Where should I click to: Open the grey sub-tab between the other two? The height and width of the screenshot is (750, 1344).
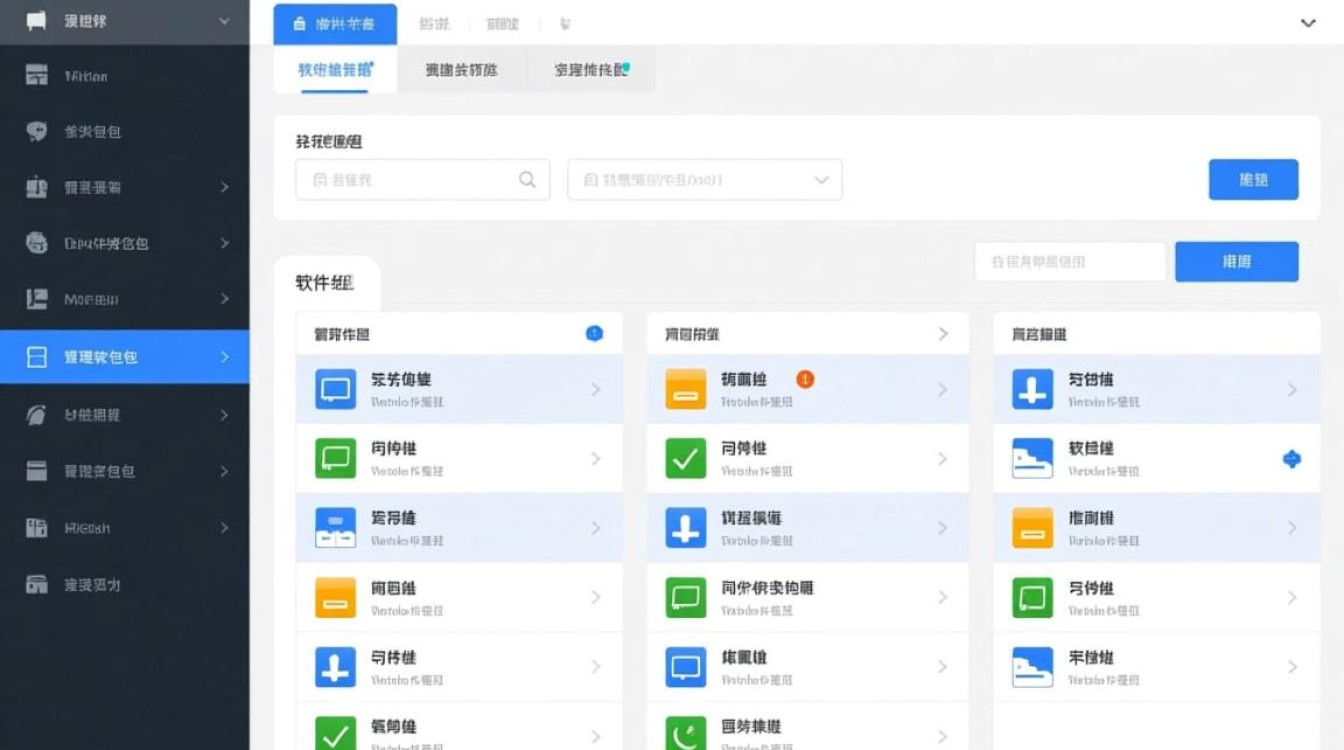coord(461,70)
